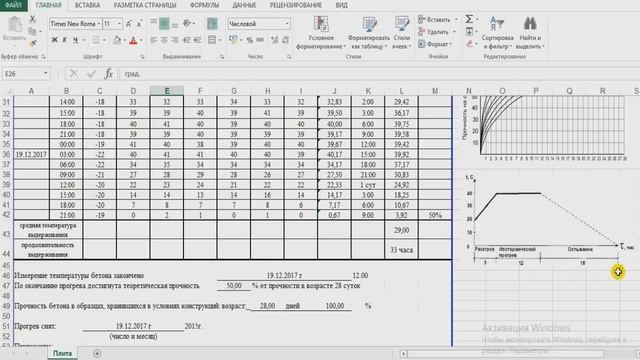Decrease indent in the cell
Screen dimensions: 640x360
pos(187,40)
